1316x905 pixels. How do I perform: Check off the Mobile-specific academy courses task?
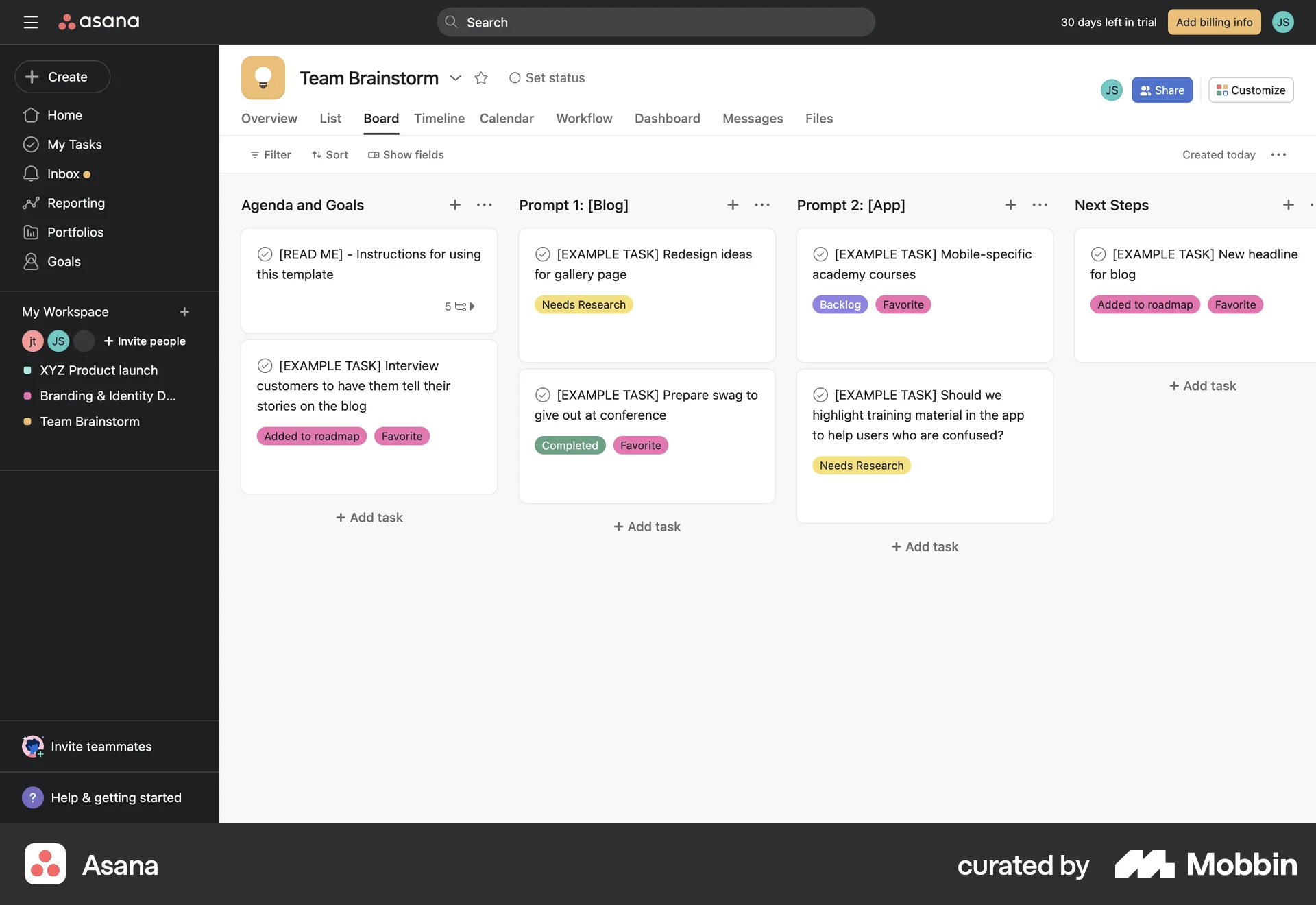click(820, 254)
